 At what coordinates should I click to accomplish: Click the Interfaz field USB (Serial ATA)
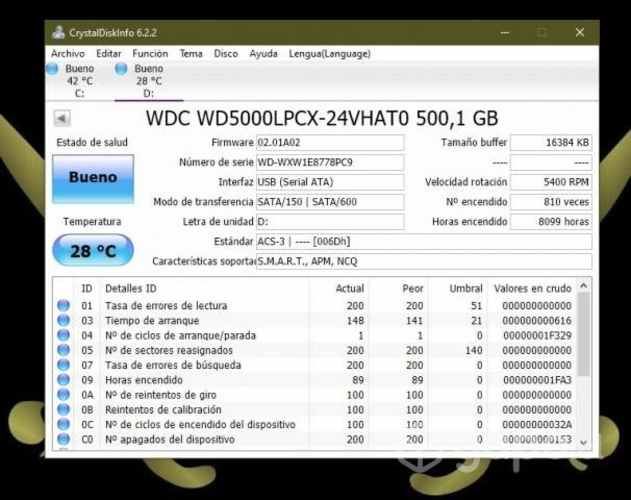[x=330, y=182]
